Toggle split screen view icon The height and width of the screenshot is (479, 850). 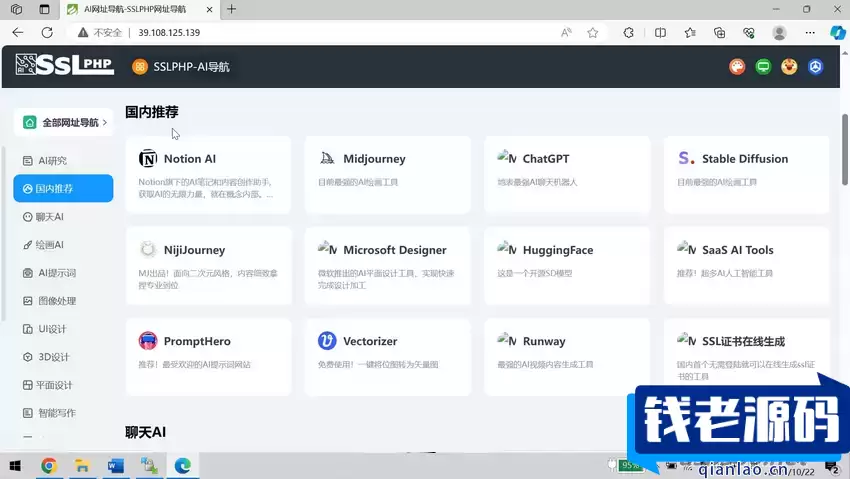click(x=660, y=33)
